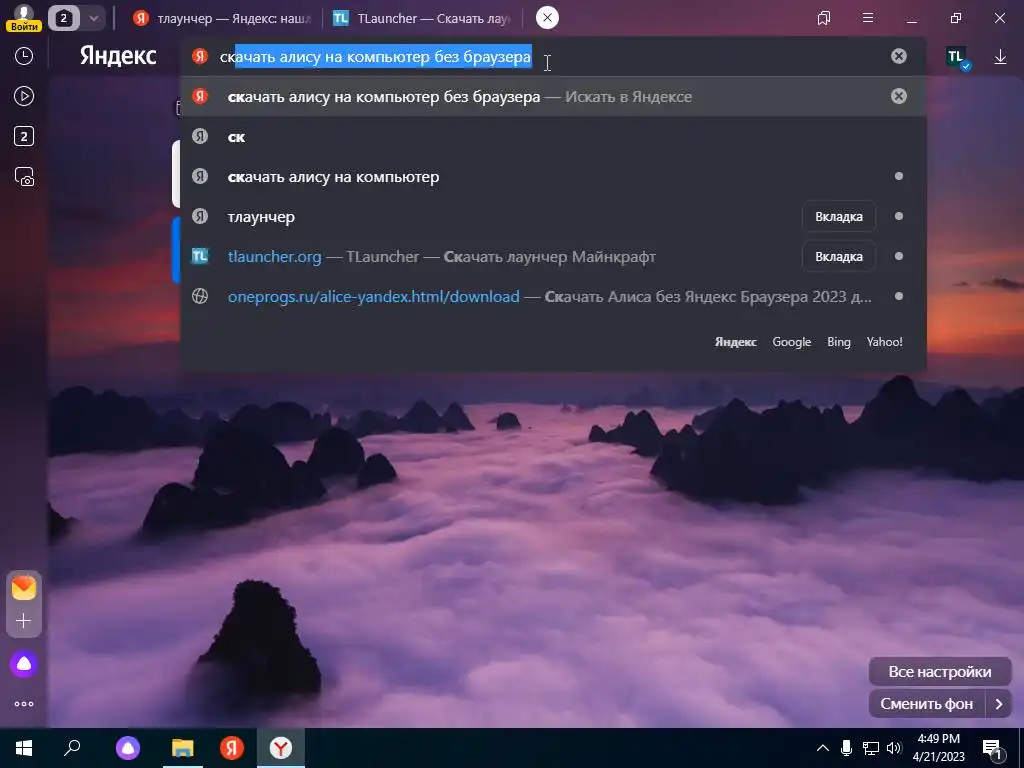The image size is (1024, 768).
Task: Go to next background with chevron arrow
Action: (x=999, y=704)
